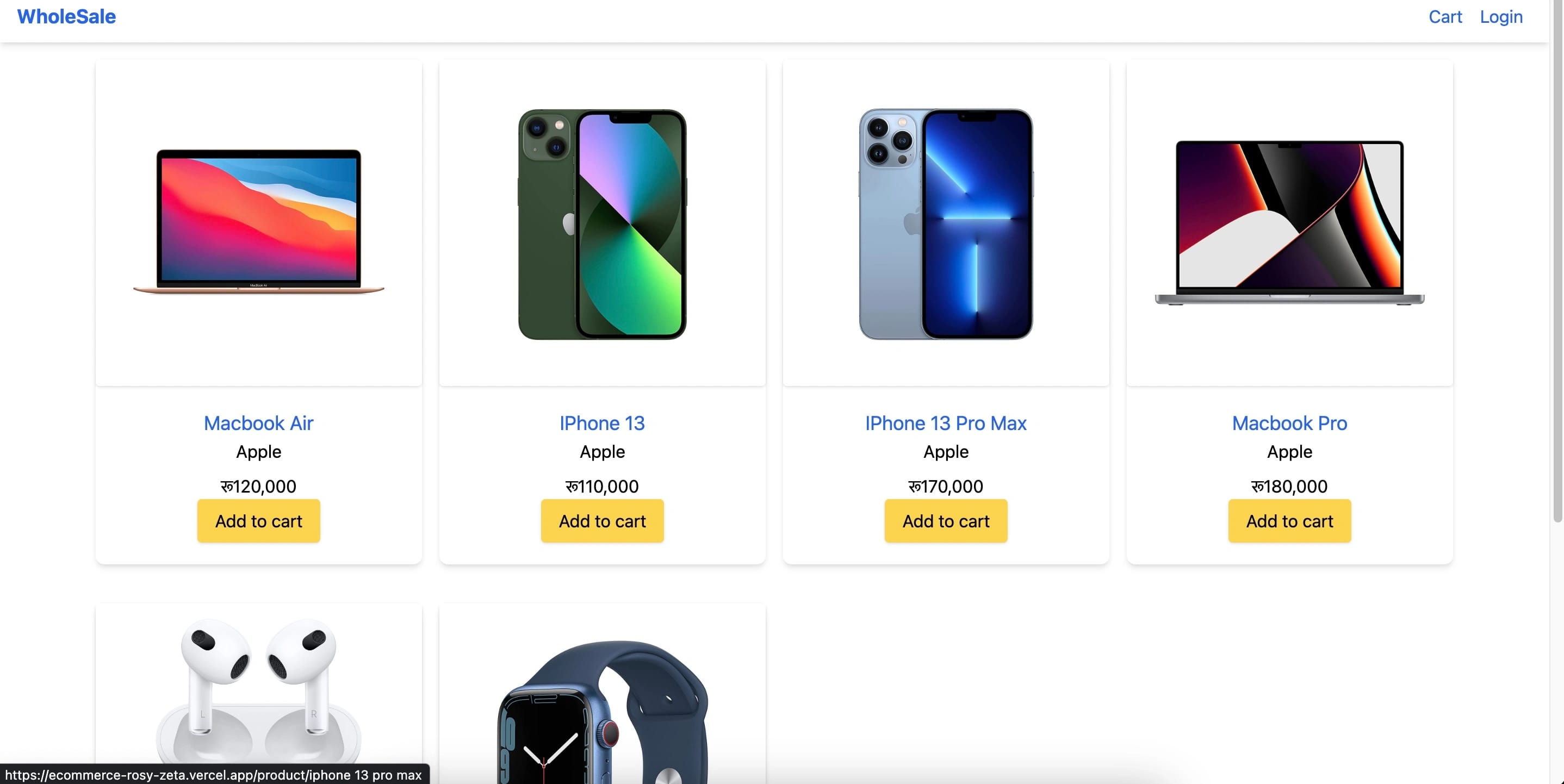Add Macbook Air to cart
This screenshot has height=784, width=1564.
(x=259, y=521)
